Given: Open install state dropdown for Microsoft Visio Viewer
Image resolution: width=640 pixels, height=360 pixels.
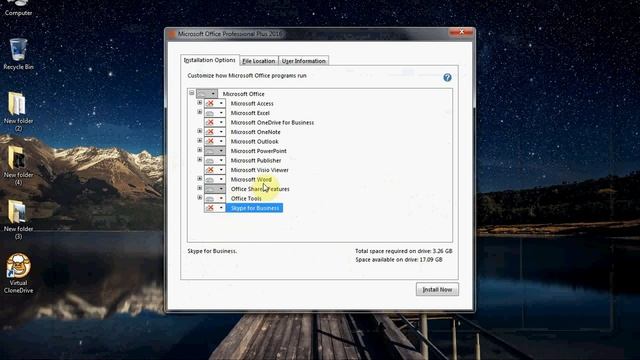Looking at the screenshot, I should [215, 170].
